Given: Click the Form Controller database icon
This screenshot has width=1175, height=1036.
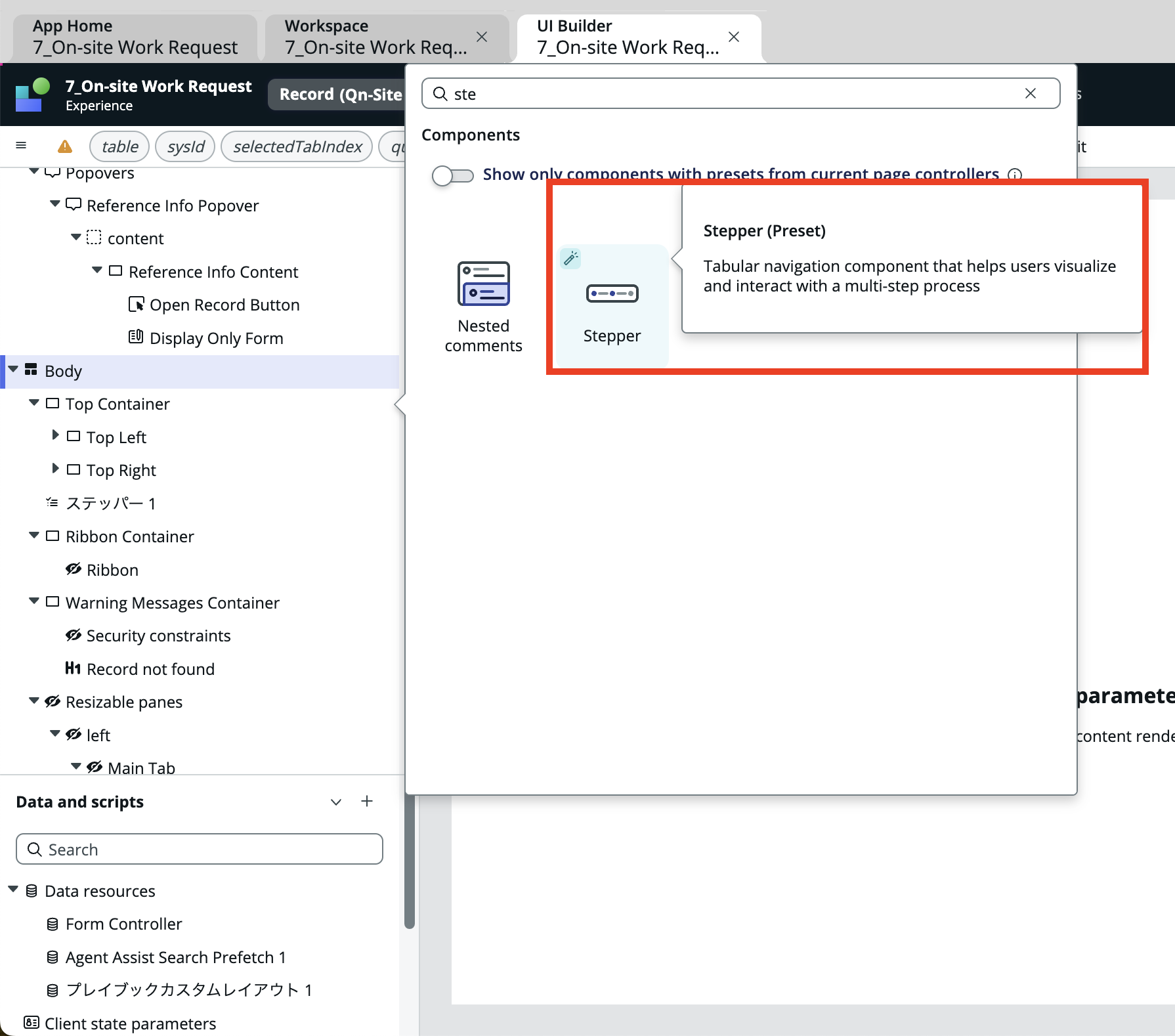Looking at the screenshot, I should pos(53,924).
